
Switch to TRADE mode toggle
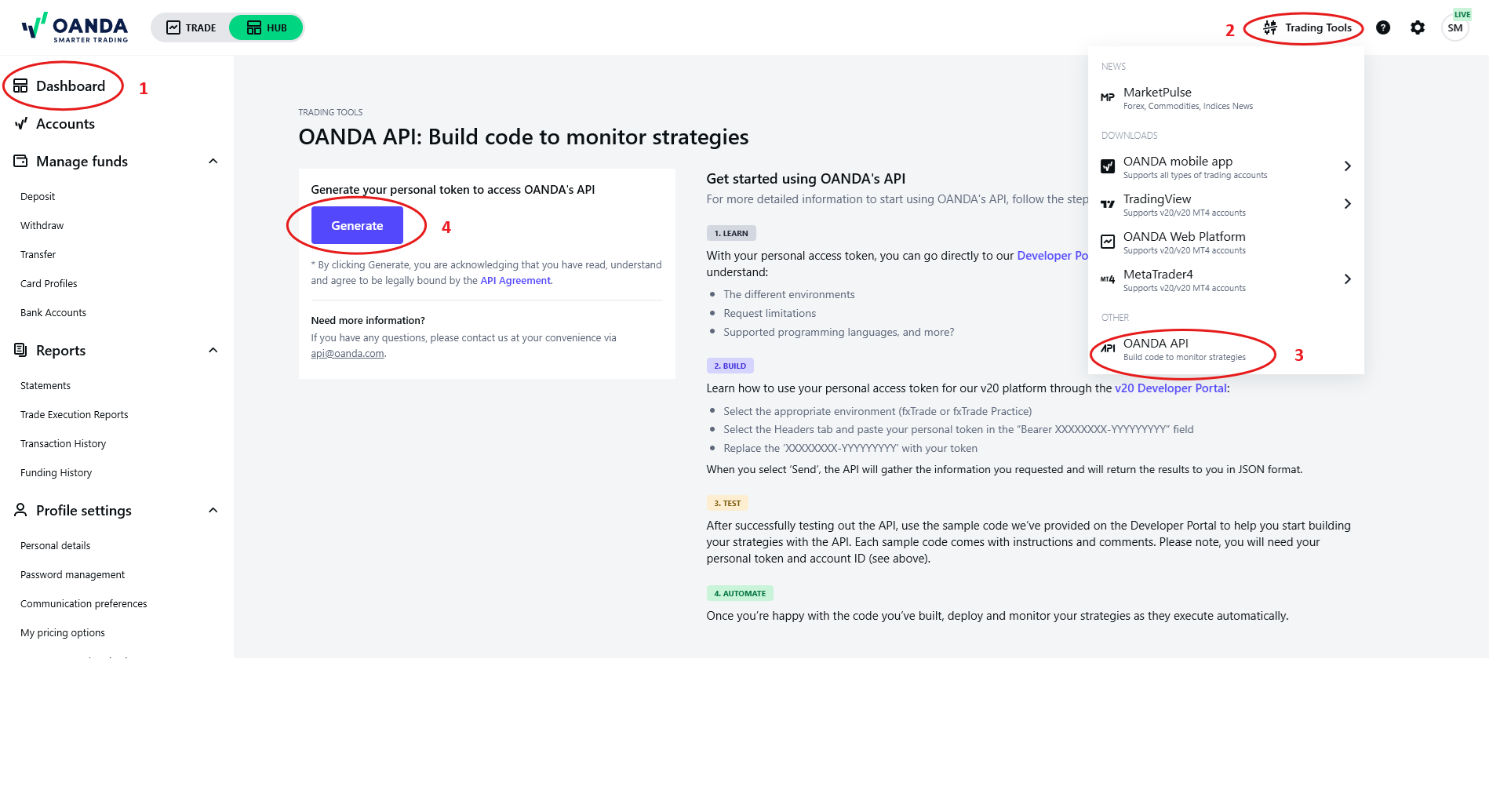(191, 28)
